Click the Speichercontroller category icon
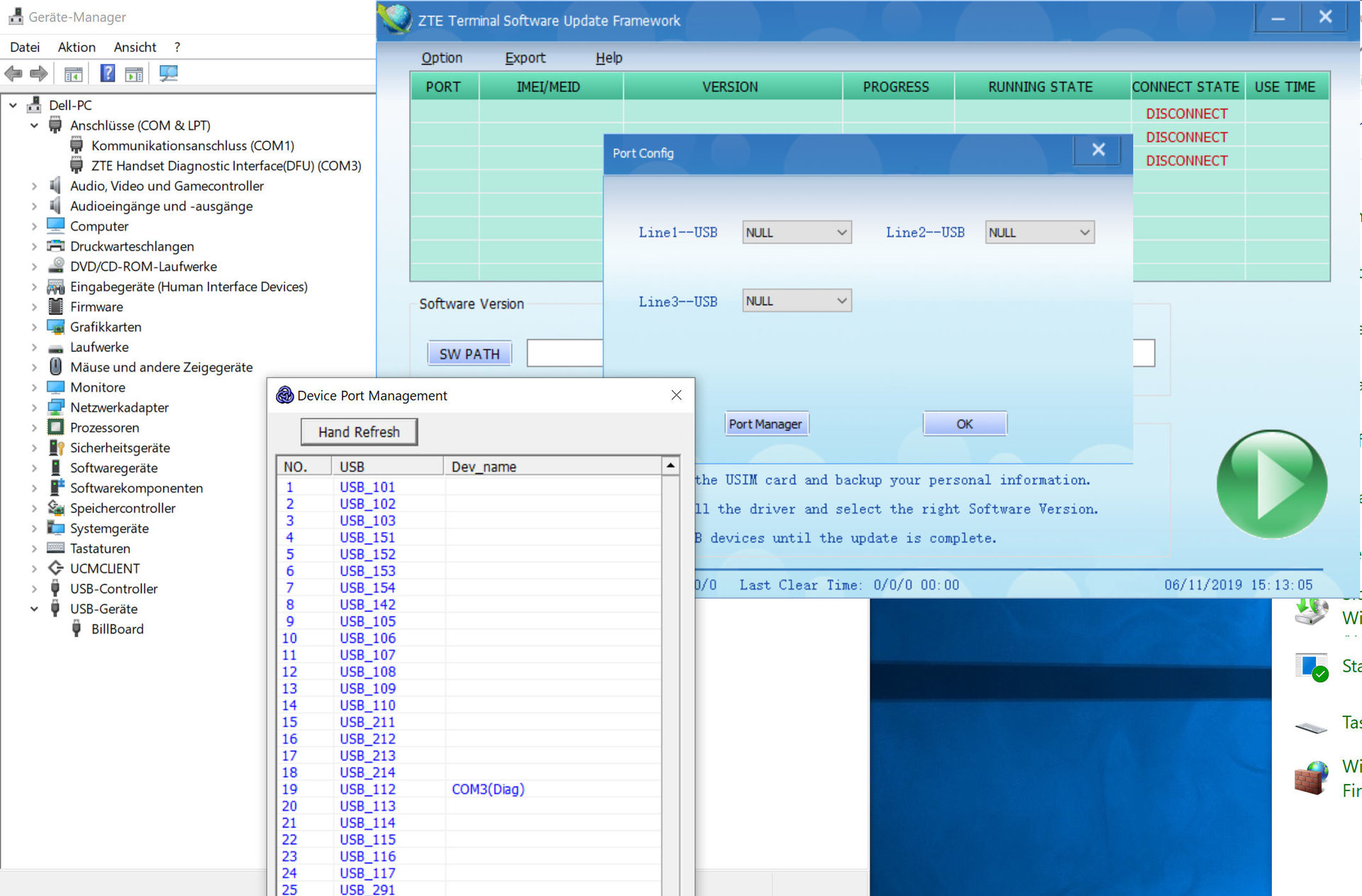The image size is (1362, 896). 55,508
